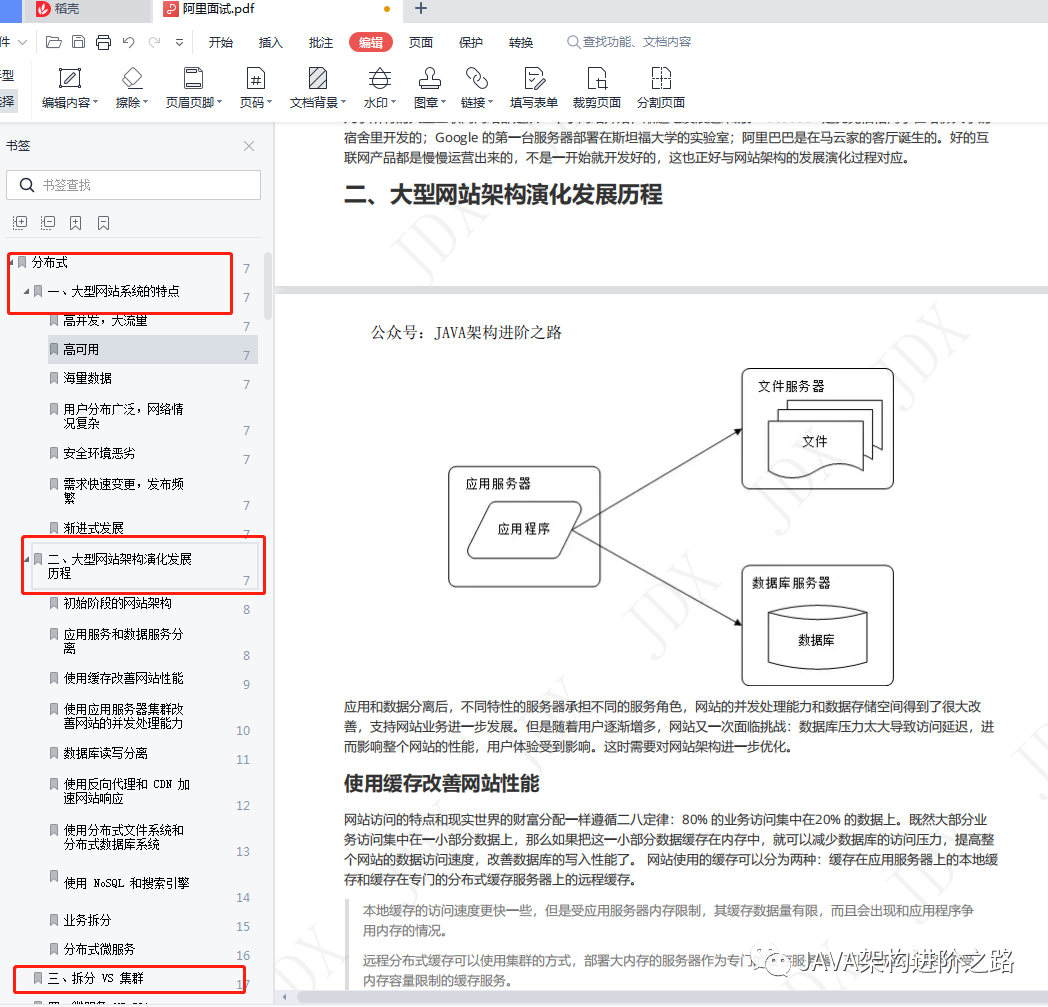Select the 裁剪页面 crop page tool
This screenshot has height=1007, width=1048.
[596, 87]
